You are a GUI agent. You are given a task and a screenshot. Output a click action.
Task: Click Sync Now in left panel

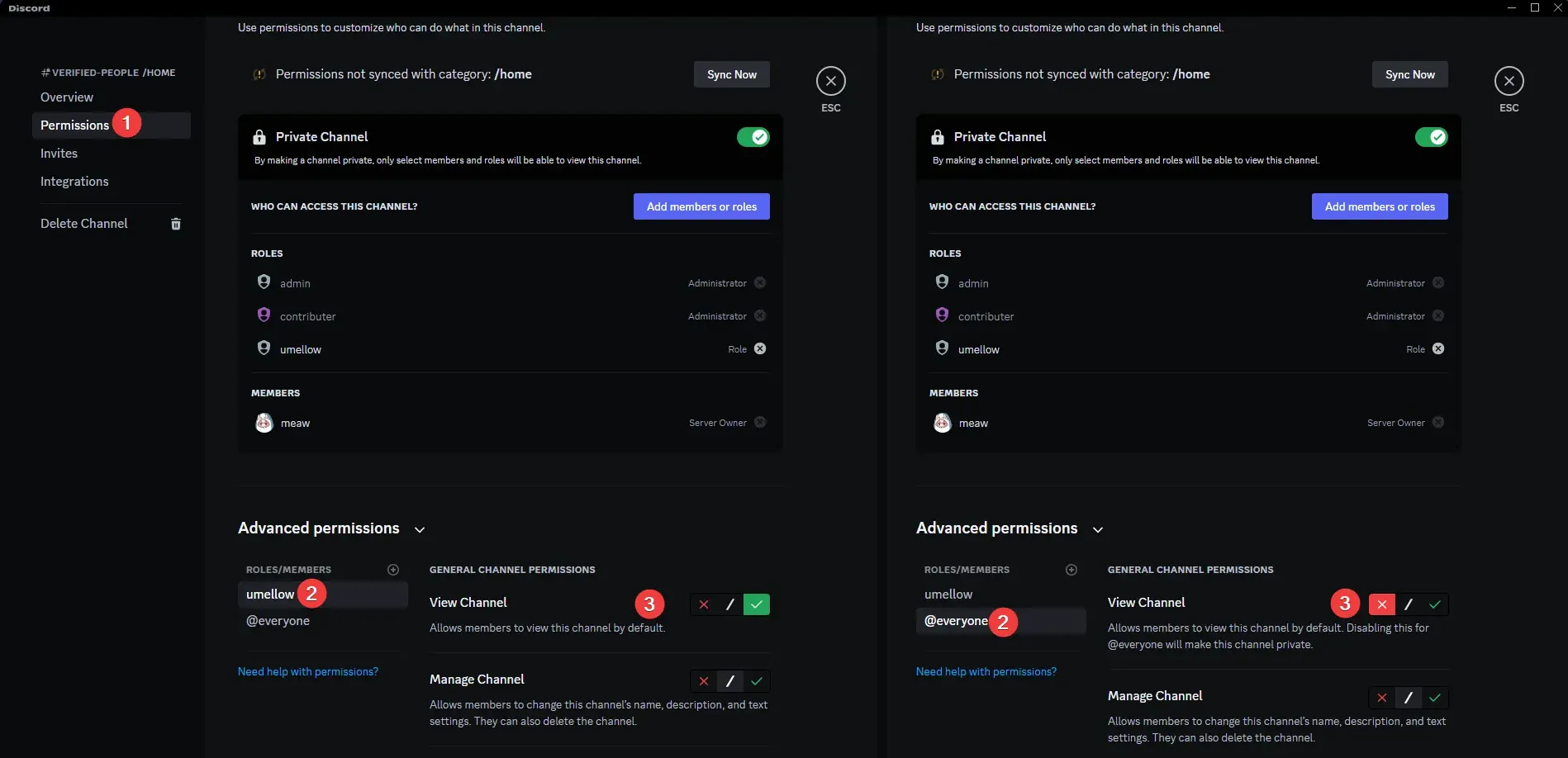point(732,74)
